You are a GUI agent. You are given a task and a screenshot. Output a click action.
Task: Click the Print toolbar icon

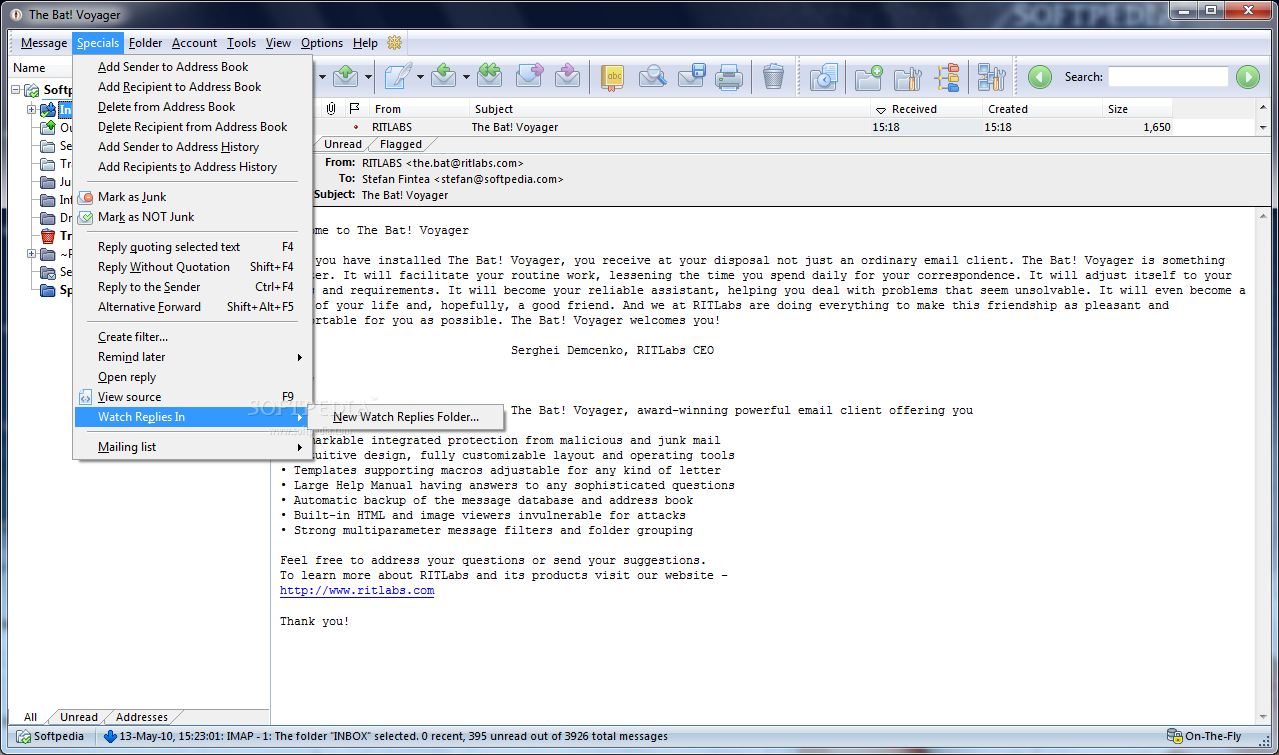(x=729, y=76)
